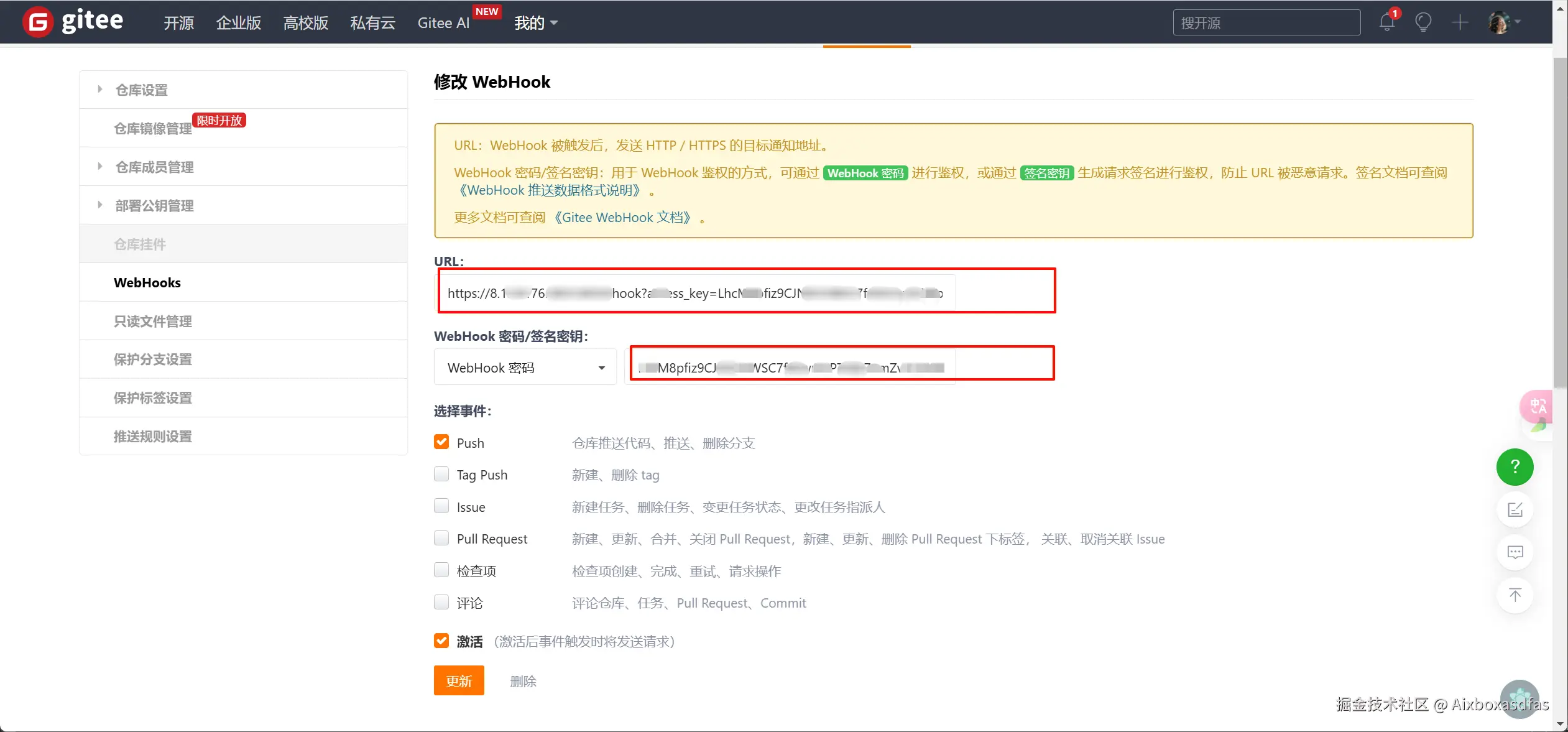Check the Pull Request event checkbox
The width and height of the screenshot is (1568, 732).
coord(441,538)
